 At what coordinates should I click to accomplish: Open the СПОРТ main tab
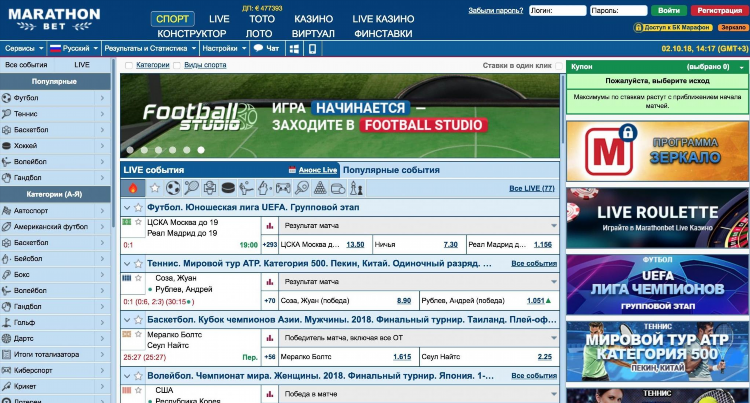(172, 19)
